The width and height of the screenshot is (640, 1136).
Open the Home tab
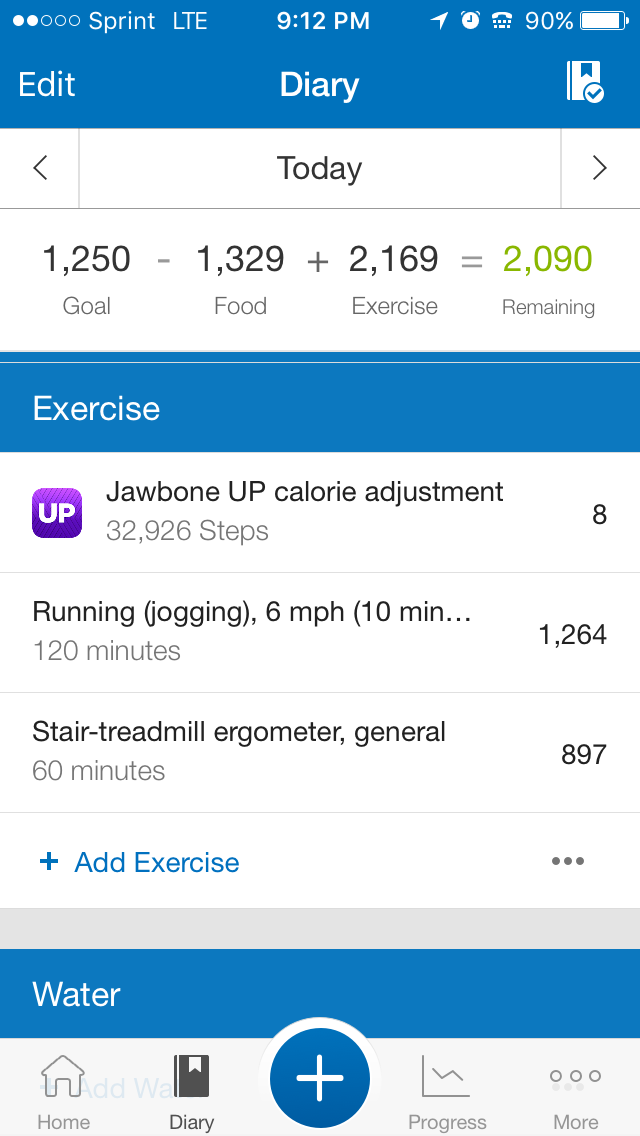tap(63, 1090)
